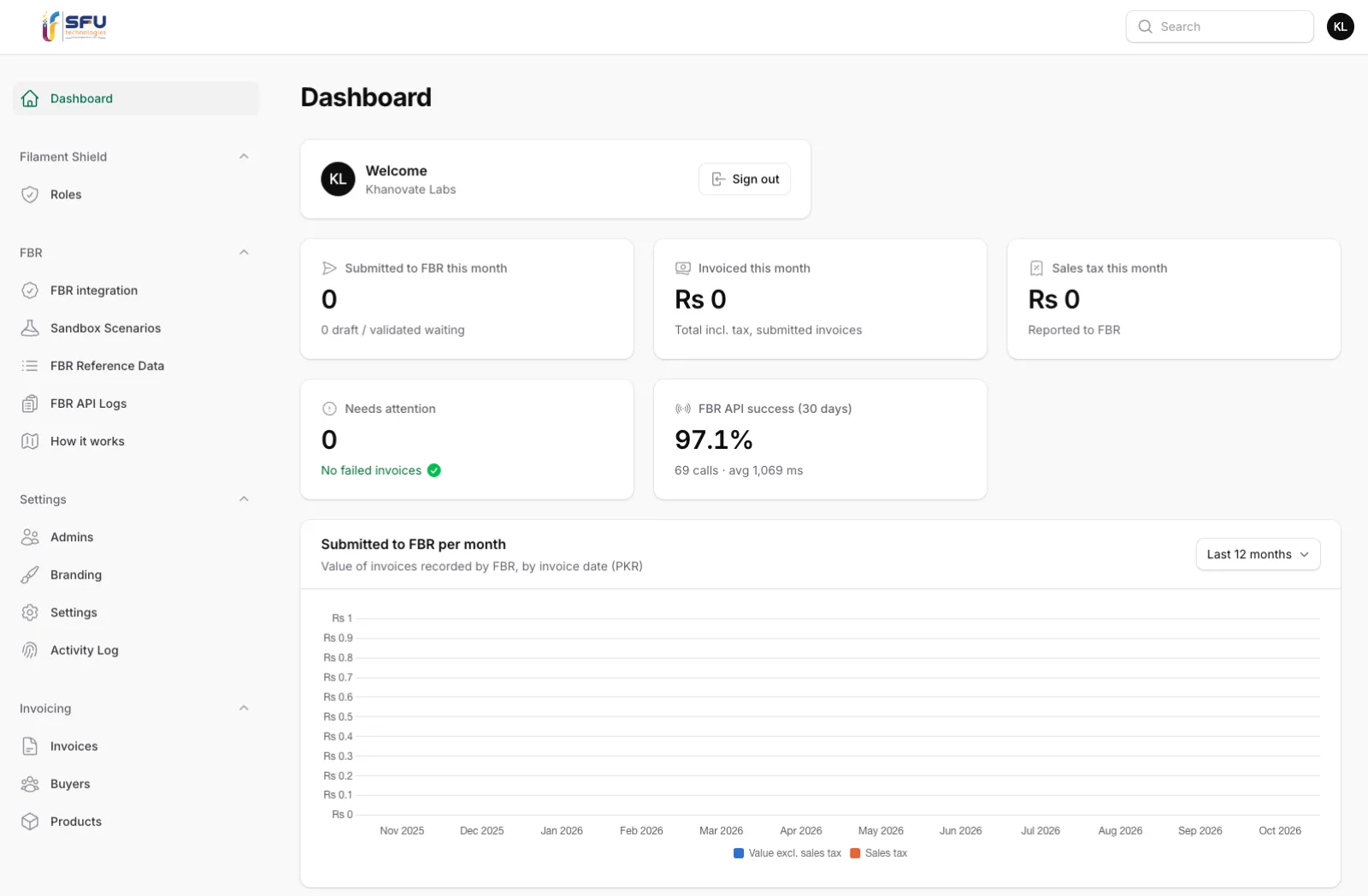Viewport: 1368px width, 896px height.
Task: Click the Sales tax this month receipt icon
Action: pyautogui.click(x=1036, y=268)
